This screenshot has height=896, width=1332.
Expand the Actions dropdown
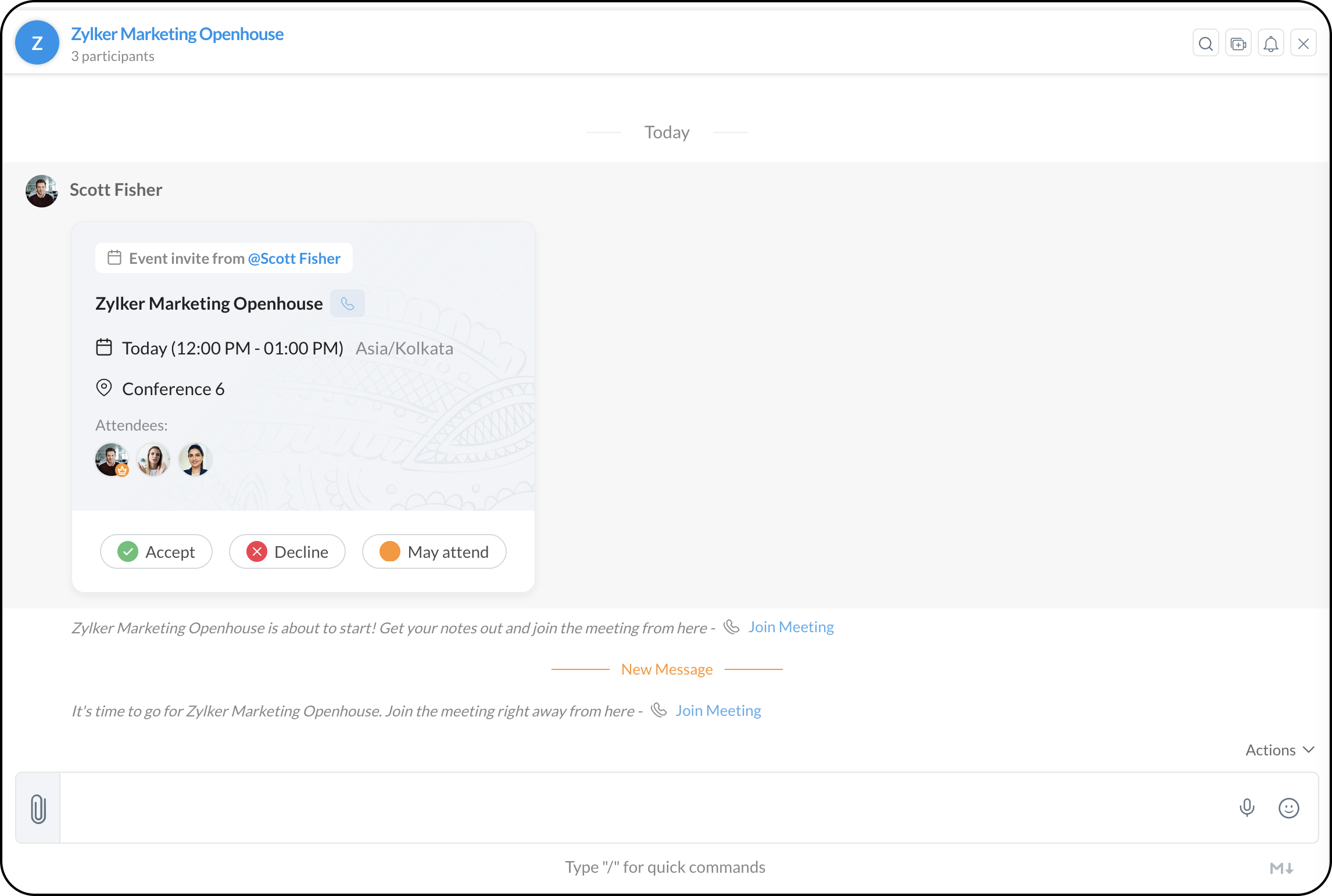click(1280, 750)
